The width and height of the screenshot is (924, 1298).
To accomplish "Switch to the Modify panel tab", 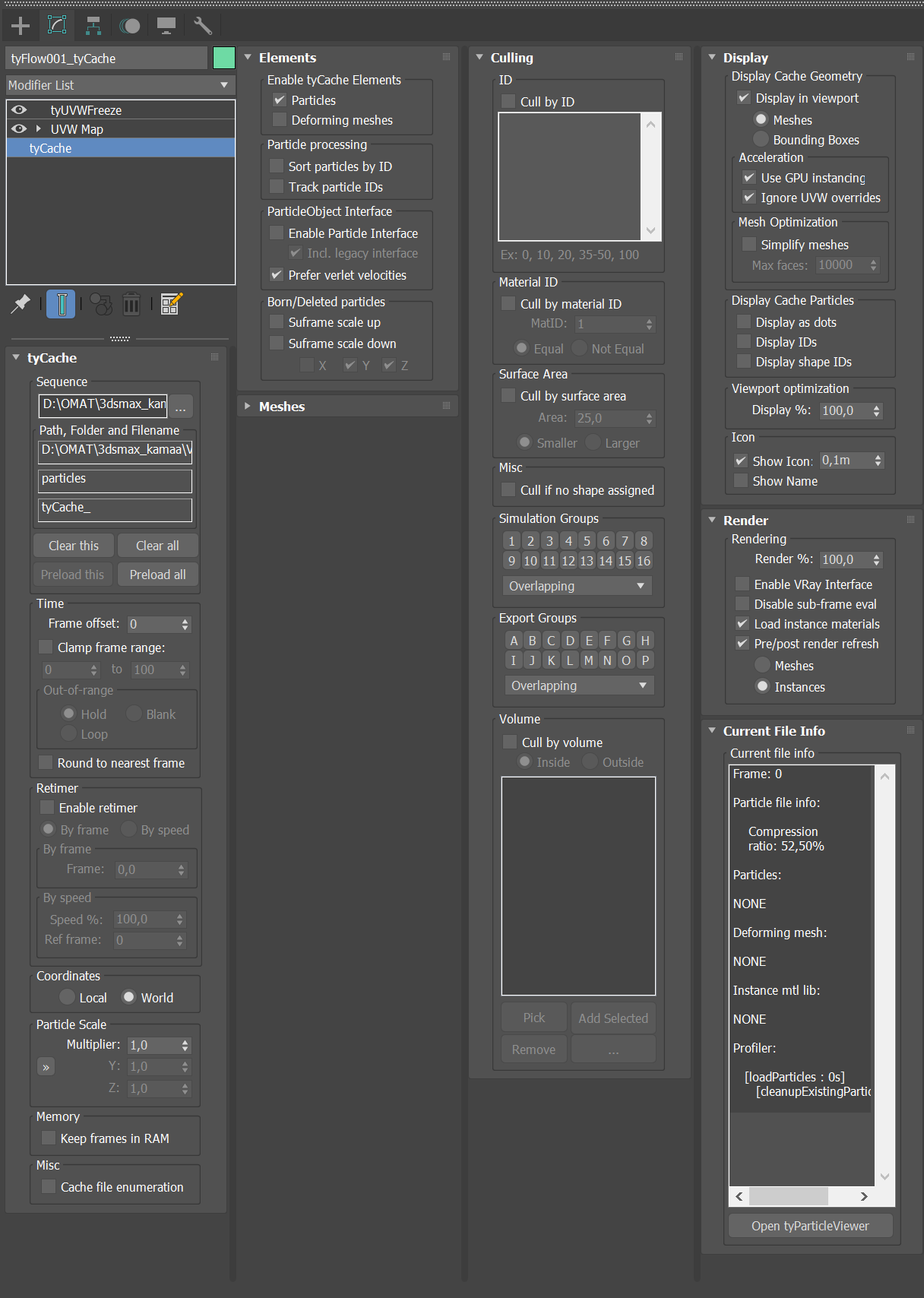I will [x=57, y=26].
